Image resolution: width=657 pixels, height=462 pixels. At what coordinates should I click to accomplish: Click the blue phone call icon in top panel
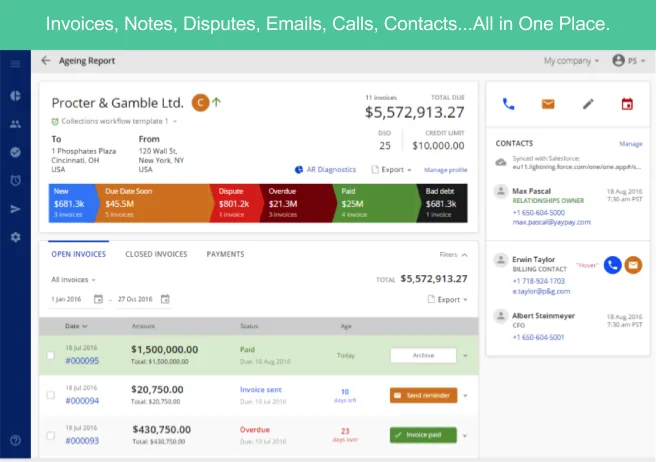pos(508,104)
